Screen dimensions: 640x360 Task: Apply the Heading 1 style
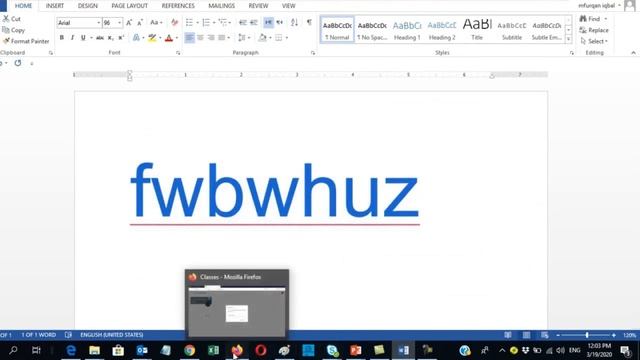click(x=407, y=29)
